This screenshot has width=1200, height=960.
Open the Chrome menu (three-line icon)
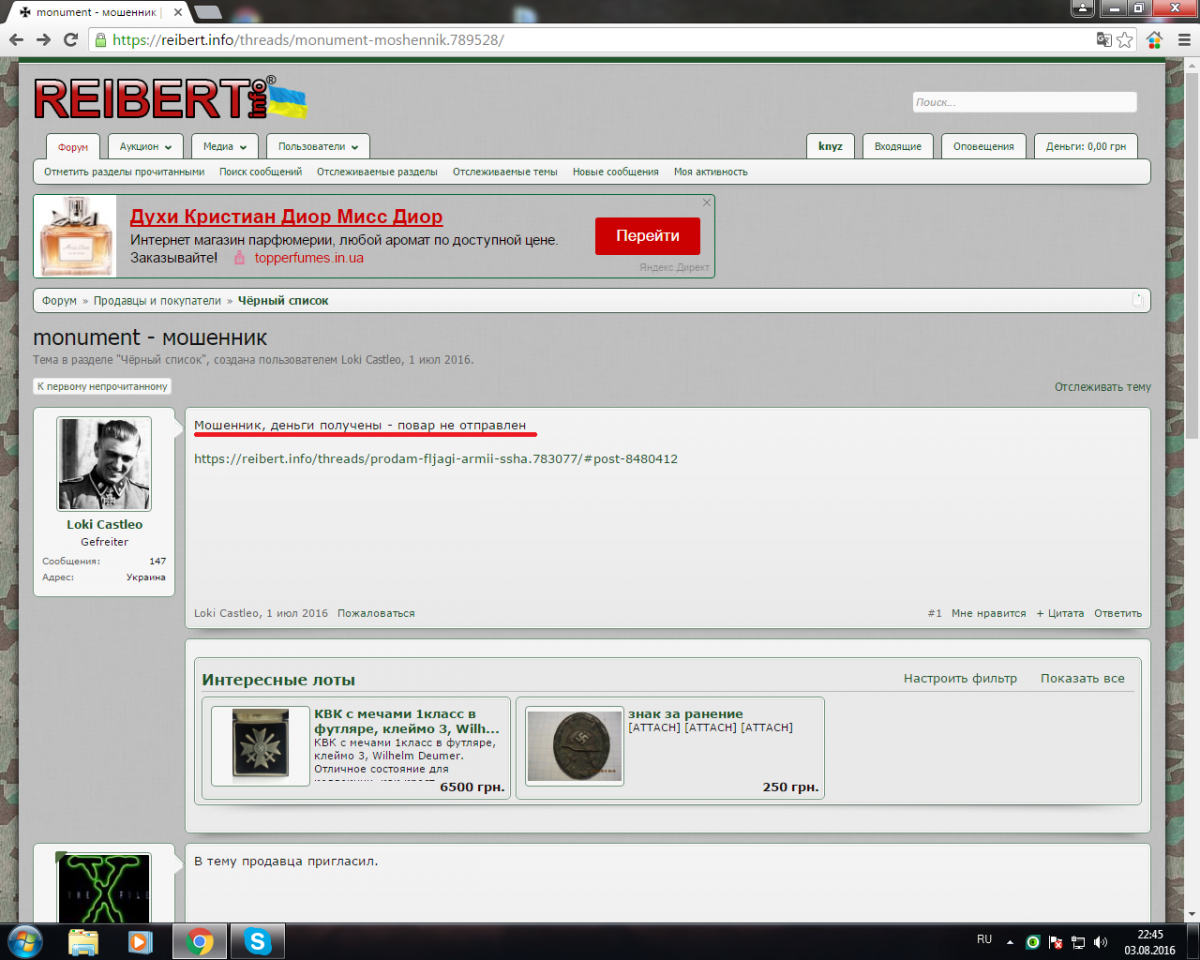click(1183, 40)
